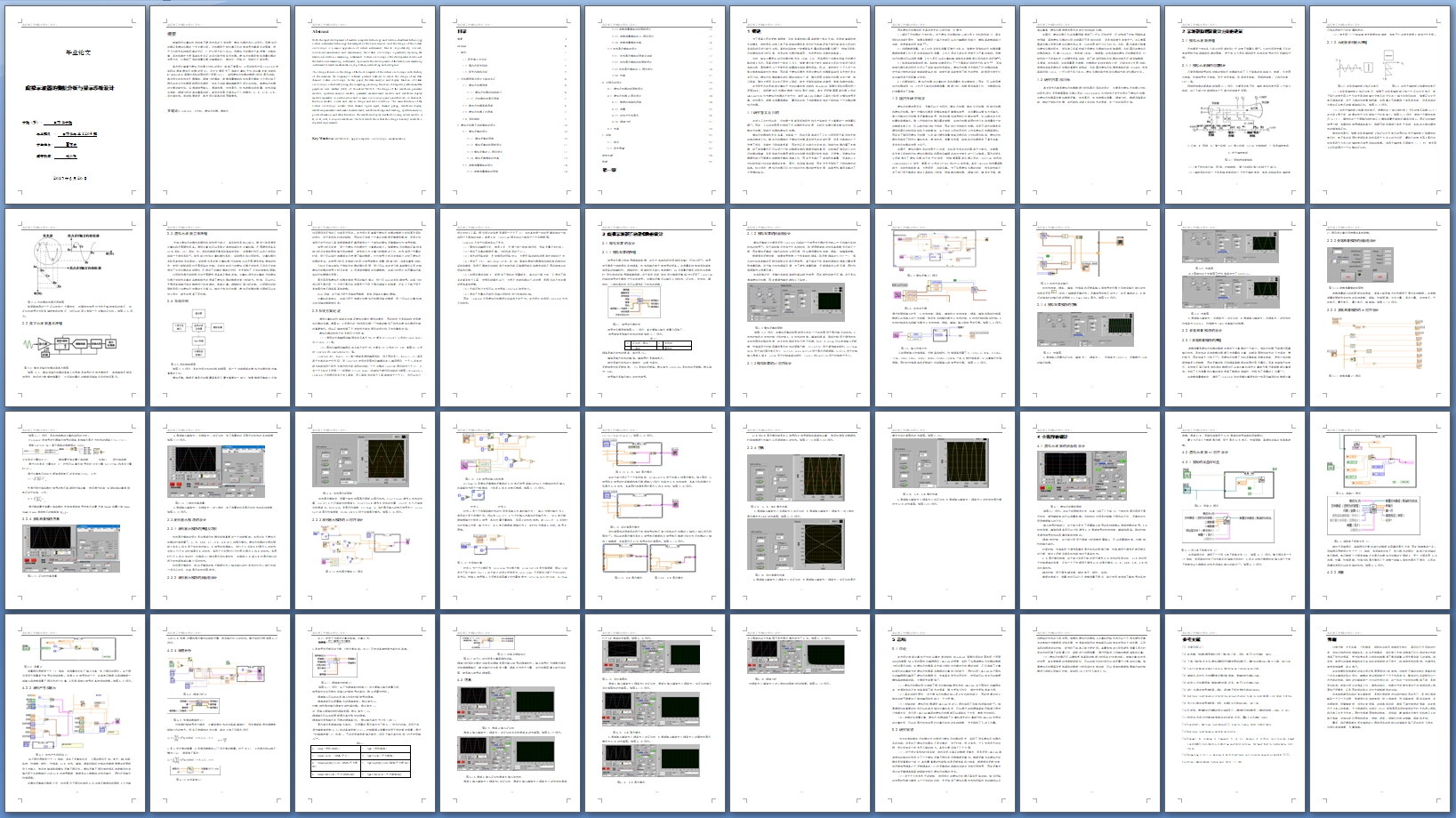This screenshot has width=1456, height=818.
Task: Select bottom-row page with three stacked panel screenshots
Action: pos(655,712)
